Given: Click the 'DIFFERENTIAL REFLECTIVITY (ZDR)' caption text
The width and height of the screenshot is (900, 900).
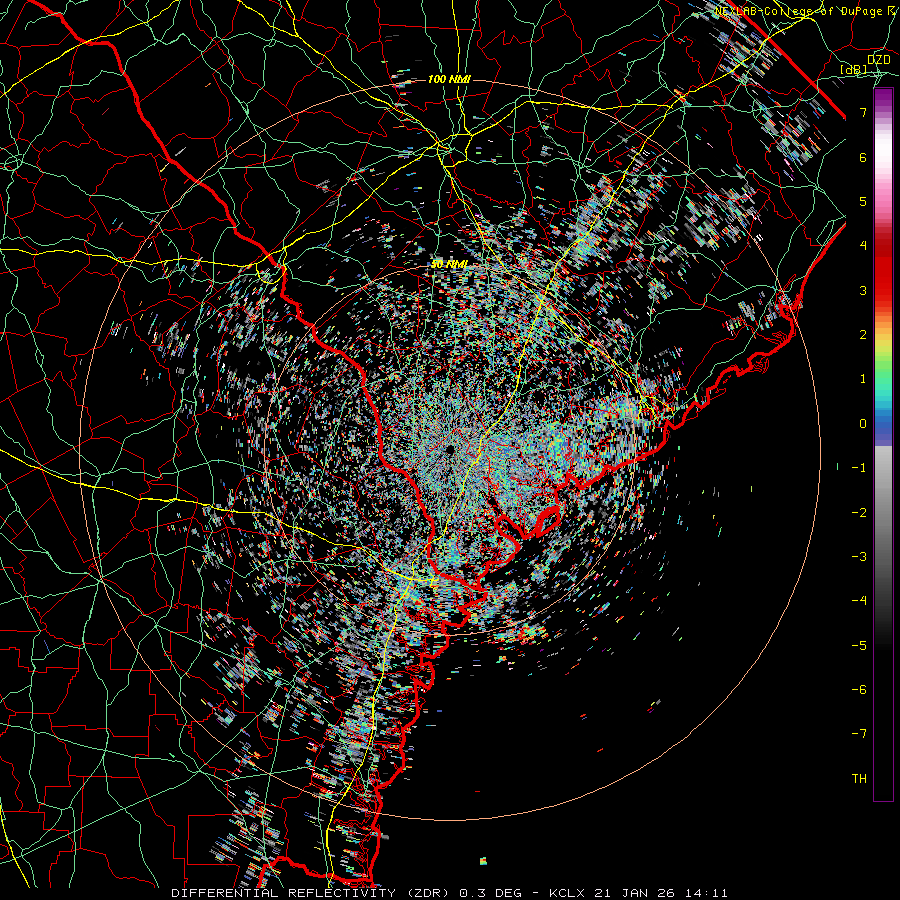Looking at the screenshot, I should [312, 893].
